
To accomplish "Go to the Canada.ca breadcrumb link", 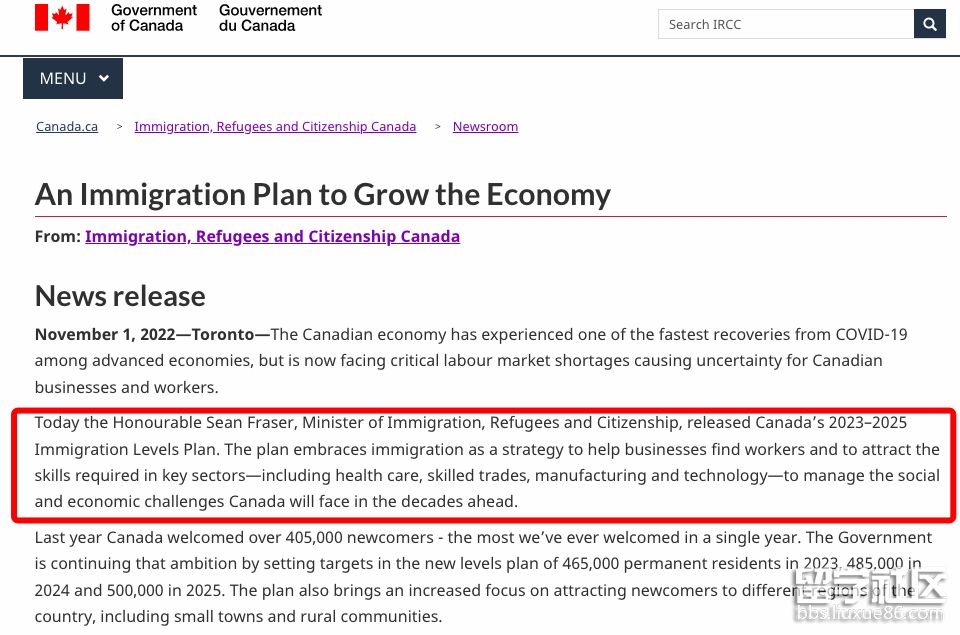I will click(x=67, y=127).
